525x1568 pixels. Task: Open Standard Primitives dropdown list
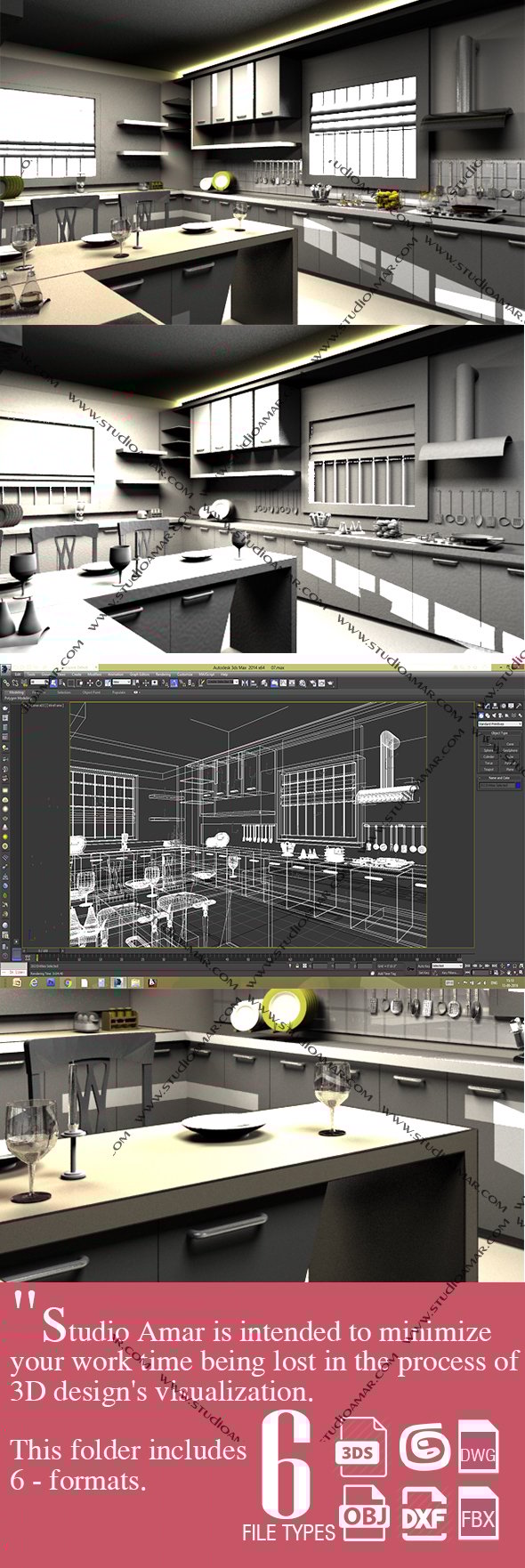pos(500,724)
